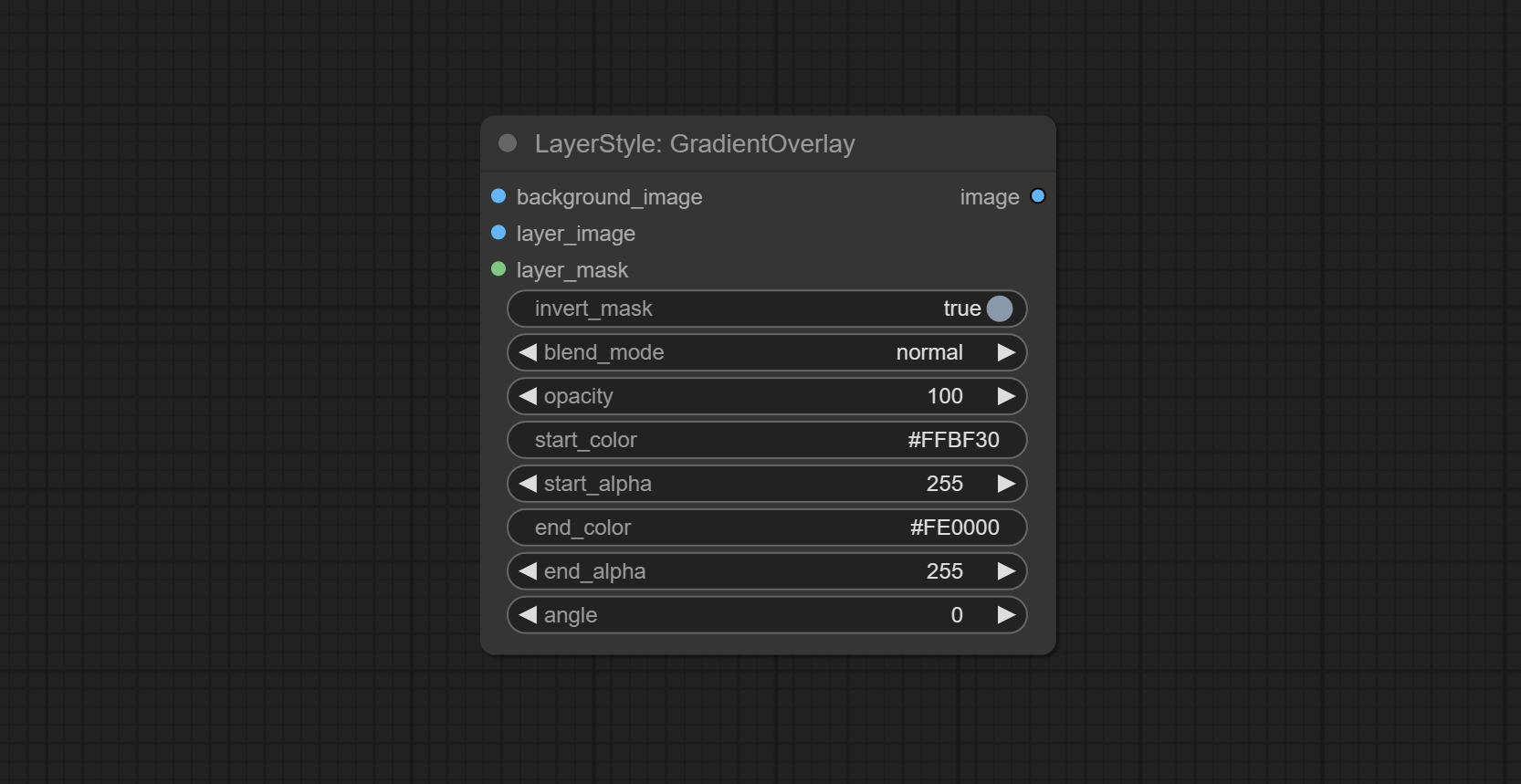Increase opacity with right arrow

pos(1006,396)
